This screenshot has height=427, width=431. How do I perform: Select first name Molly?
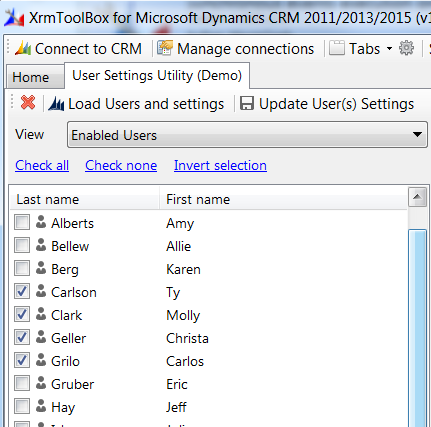pyautogui.click(x=183, y=316)
